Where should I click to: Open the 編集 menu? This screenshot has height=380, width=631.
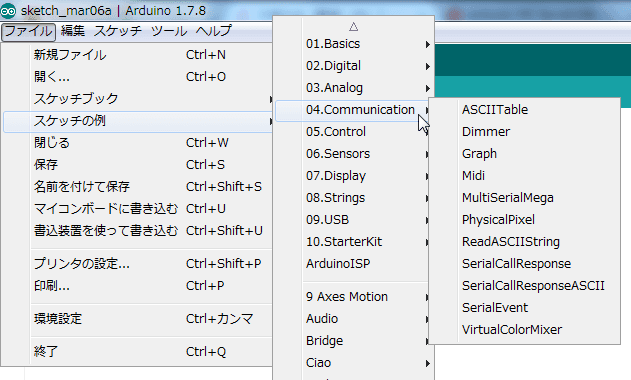pos(73,31)
